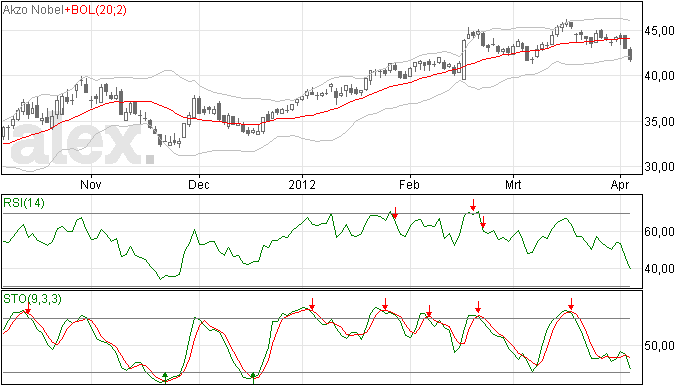Click the Akzo Nobel chart title
Screen dimensions: 690x387
33,10
